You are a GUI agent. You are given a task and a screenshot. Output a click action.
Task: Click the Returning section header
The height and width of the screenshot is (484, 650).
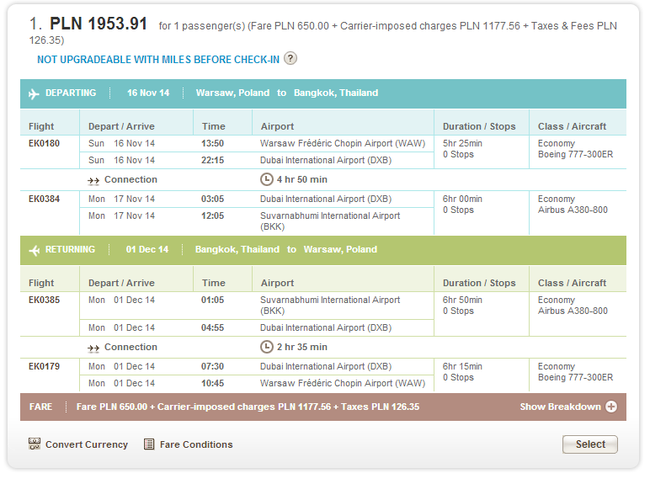tap(70, 250)
